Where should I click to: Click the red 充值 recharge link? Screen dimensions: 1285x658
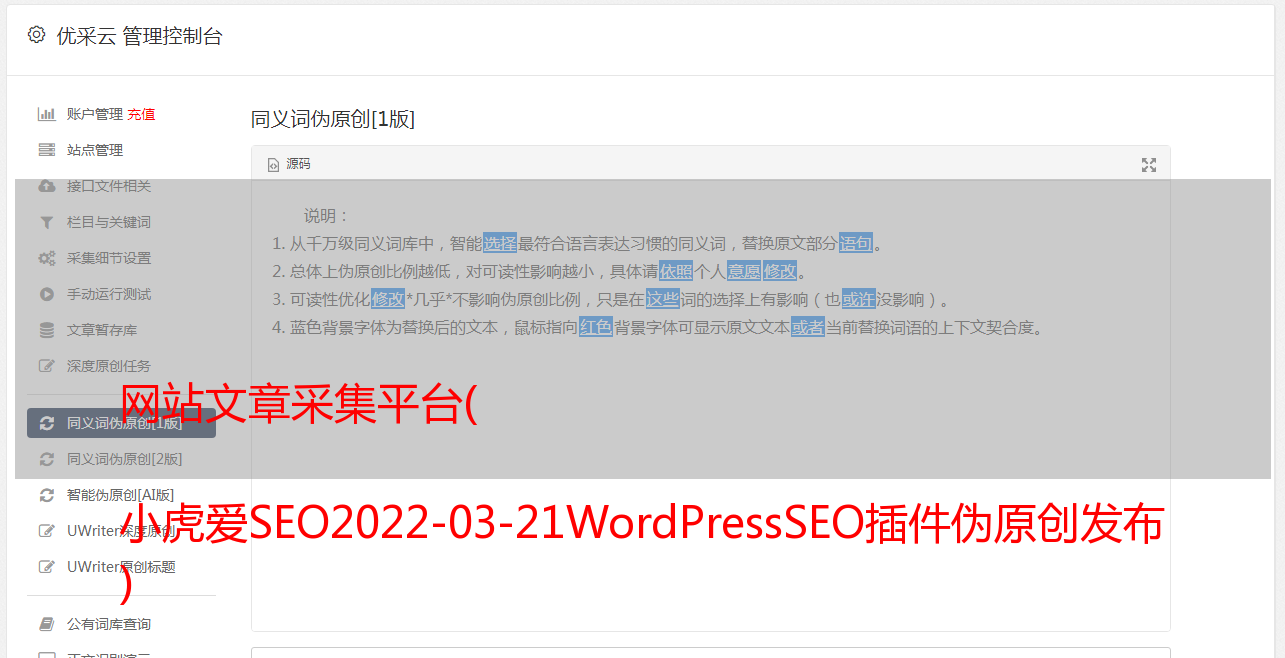pyautogui.click(x=142, y=114)
